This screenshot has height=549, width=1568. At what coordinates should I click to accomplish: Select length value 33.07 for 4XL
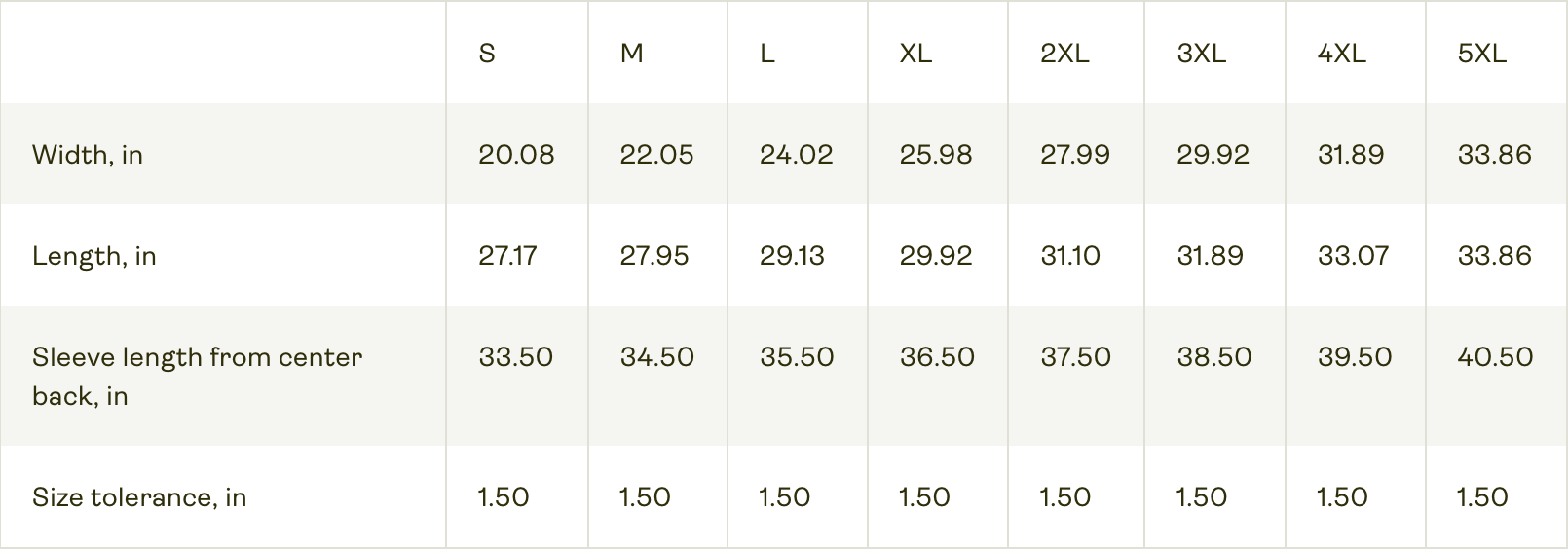1353,256
